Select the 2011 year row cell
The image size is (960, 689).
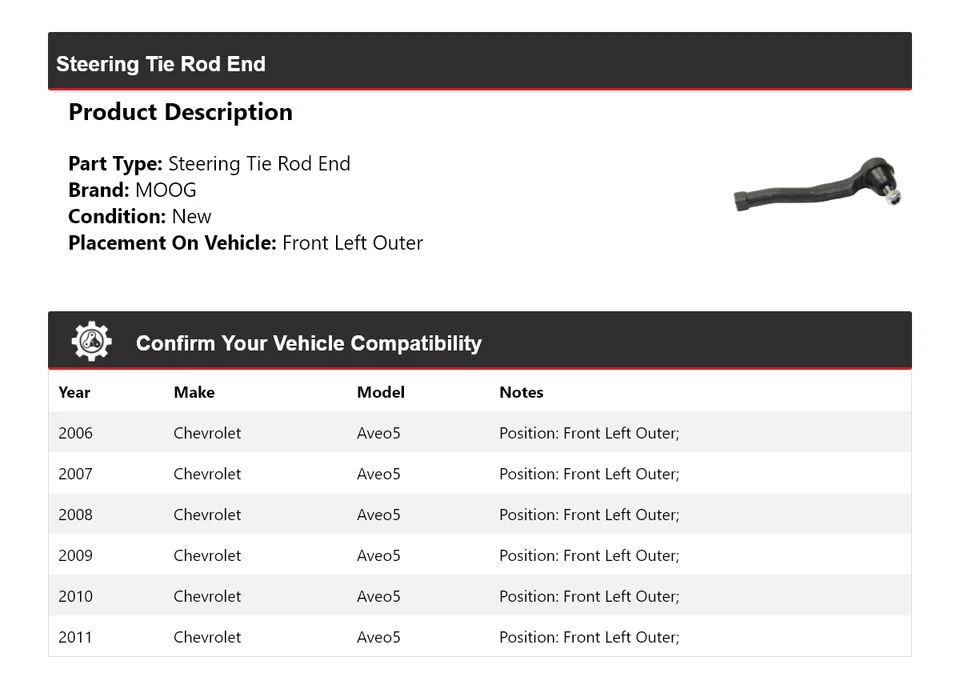pos(75,637)
